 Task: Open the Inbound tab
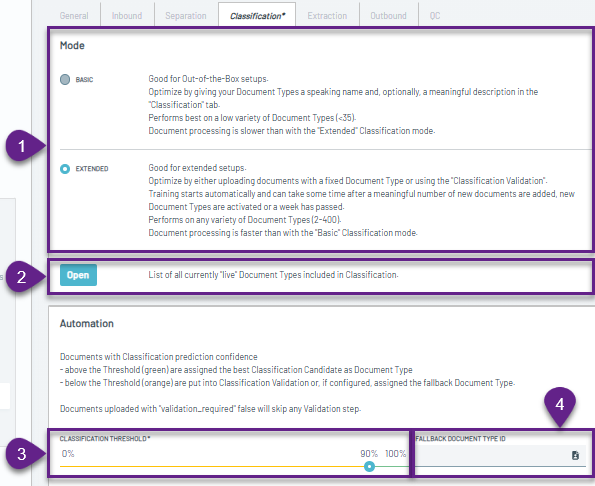click(x=127, y=16)
